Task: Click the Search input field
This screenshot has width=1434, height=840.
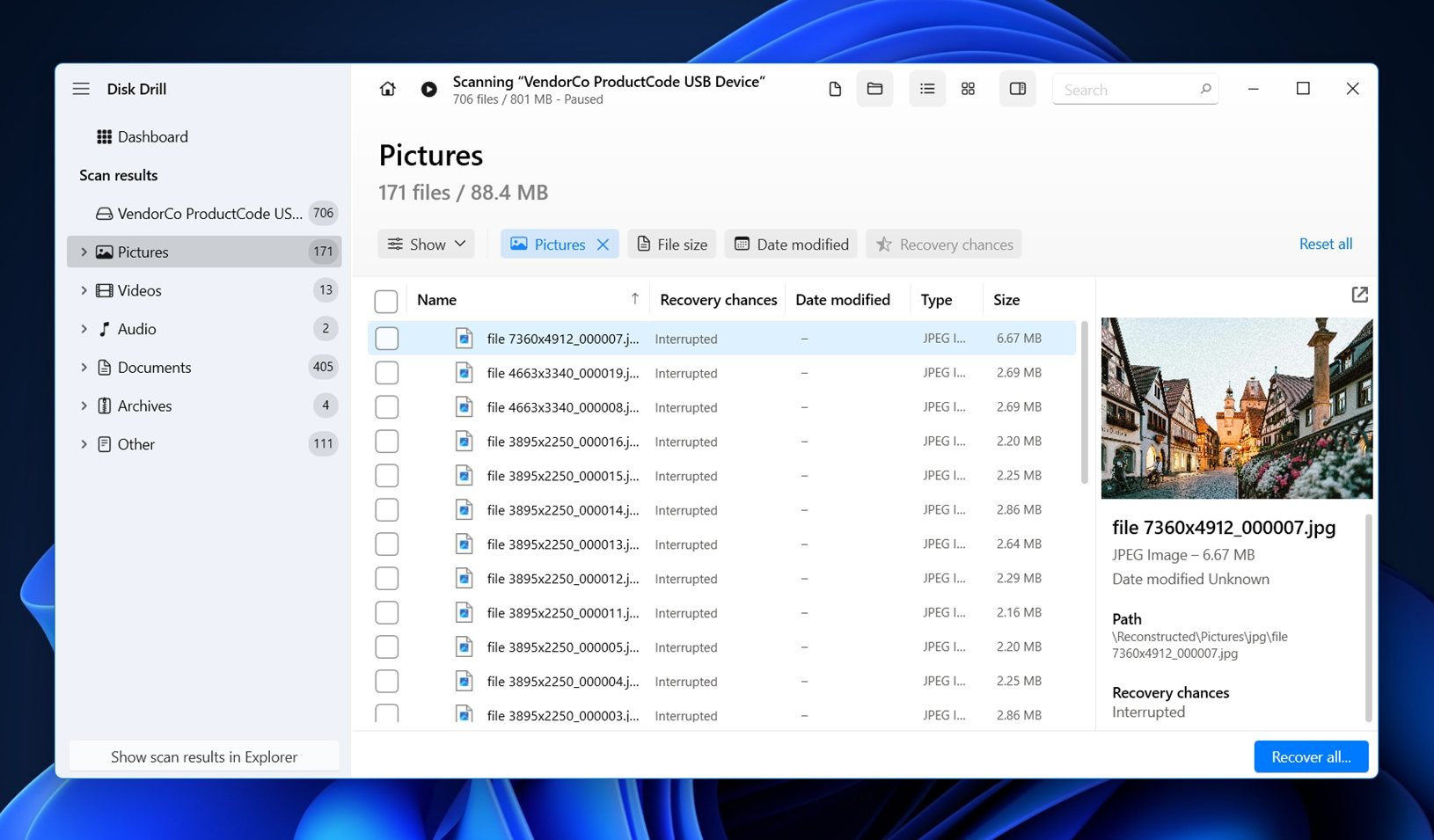Action: click(x=1126, y=90)
